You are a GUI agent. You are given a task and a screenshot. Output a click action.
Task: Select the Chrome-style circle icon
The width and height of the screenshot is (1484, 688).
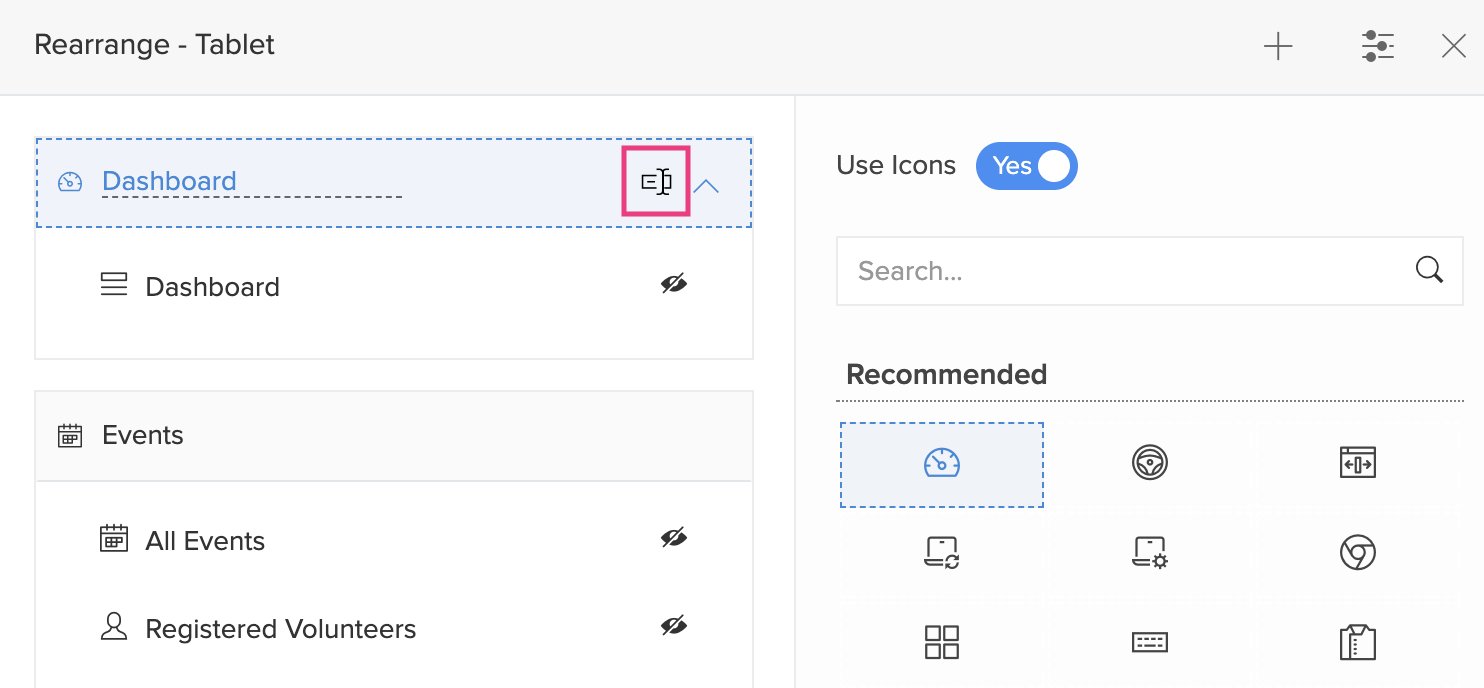1357,552
